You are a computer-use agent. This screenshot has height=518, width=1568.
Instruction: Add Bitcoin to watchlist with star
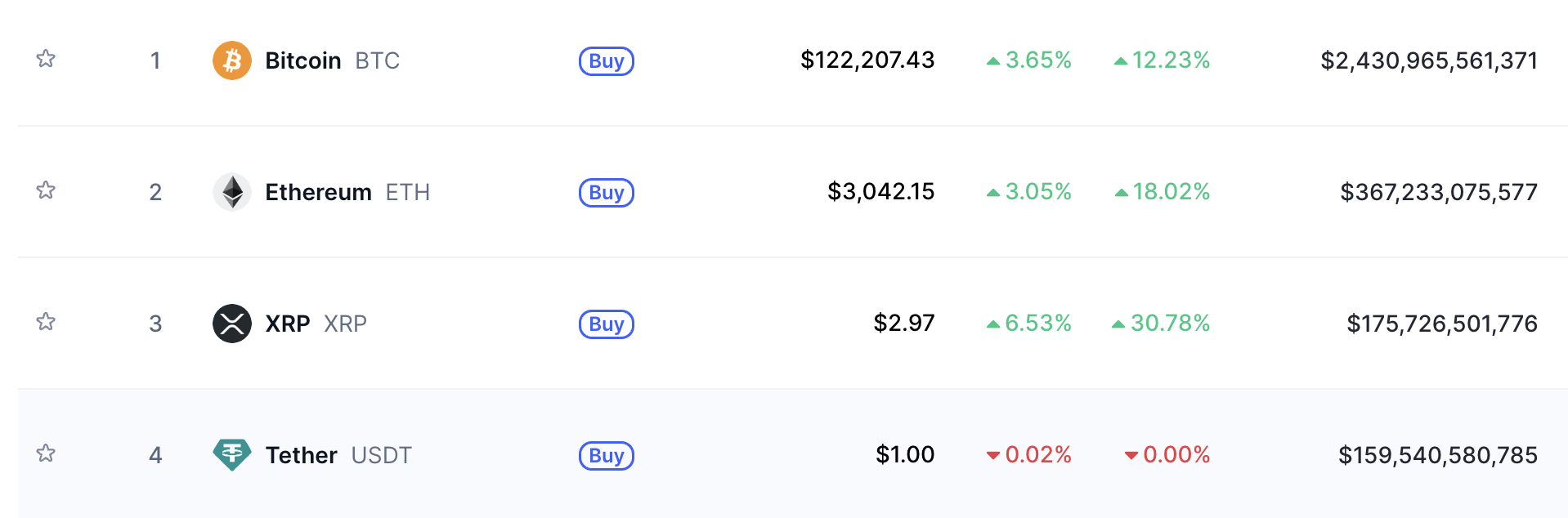(46, 59)
